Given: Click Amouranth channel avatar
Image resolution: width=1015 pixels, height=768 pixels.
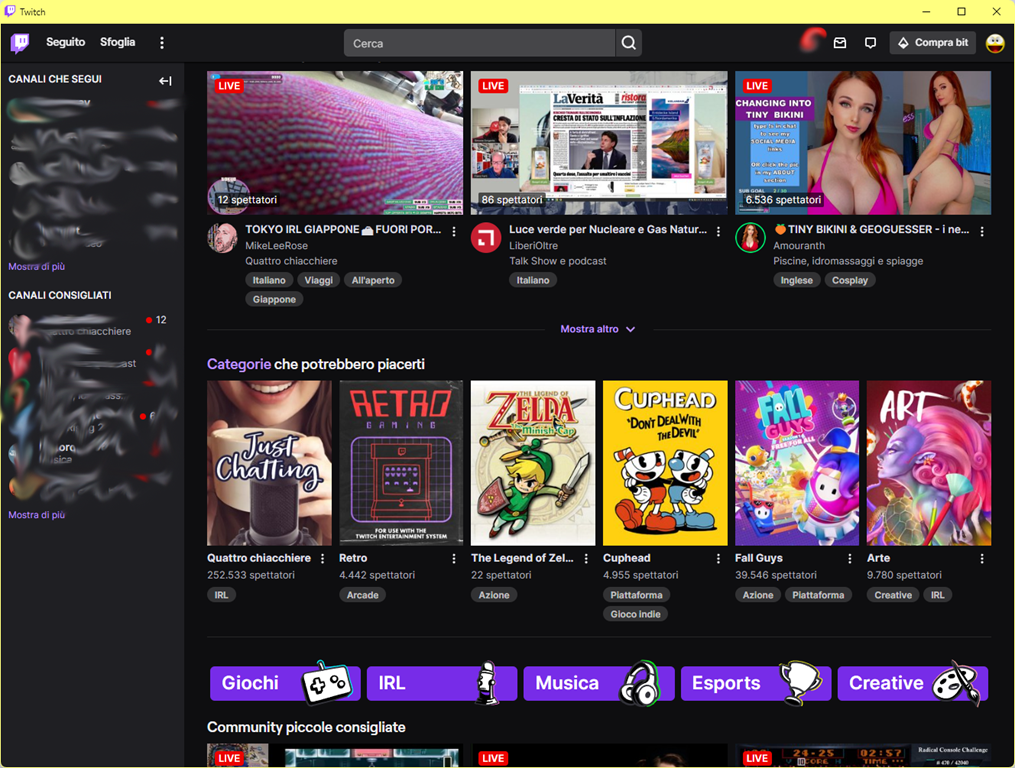Looking at the screenshot, I should tap(750, 238).
